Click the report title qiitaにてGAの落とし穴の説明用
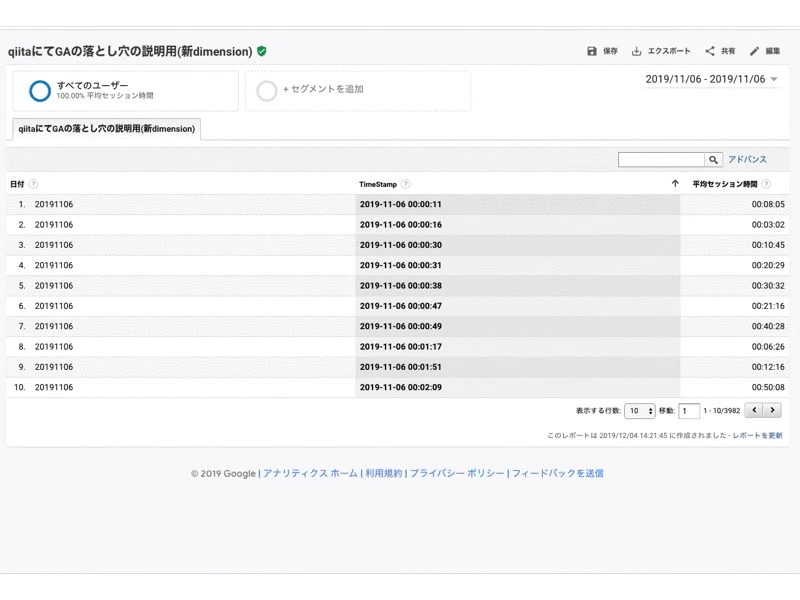 pos(130,52)
